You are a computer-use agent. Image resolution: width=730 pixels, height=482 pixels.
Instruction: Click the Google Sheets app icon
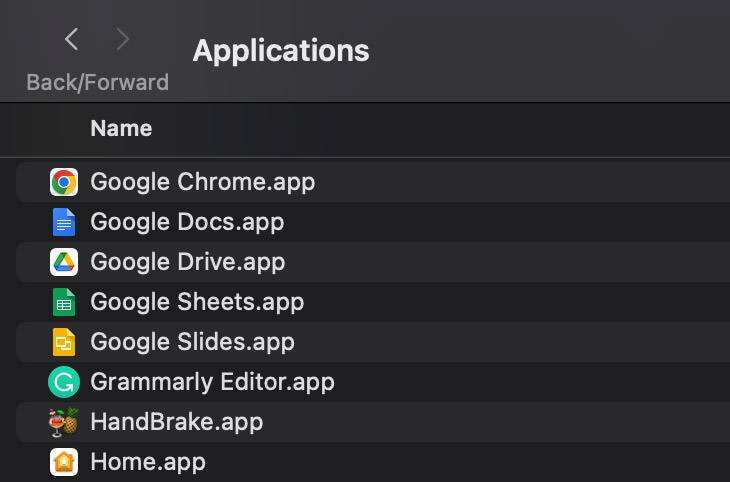(x=63, y=302)
